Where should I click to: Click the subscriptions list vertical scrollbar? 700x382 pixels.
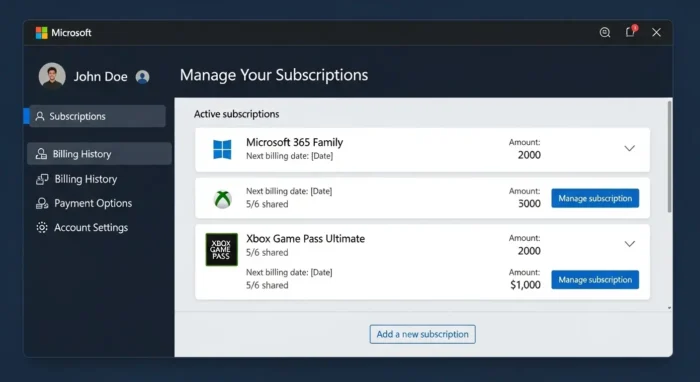click(669, 157)
